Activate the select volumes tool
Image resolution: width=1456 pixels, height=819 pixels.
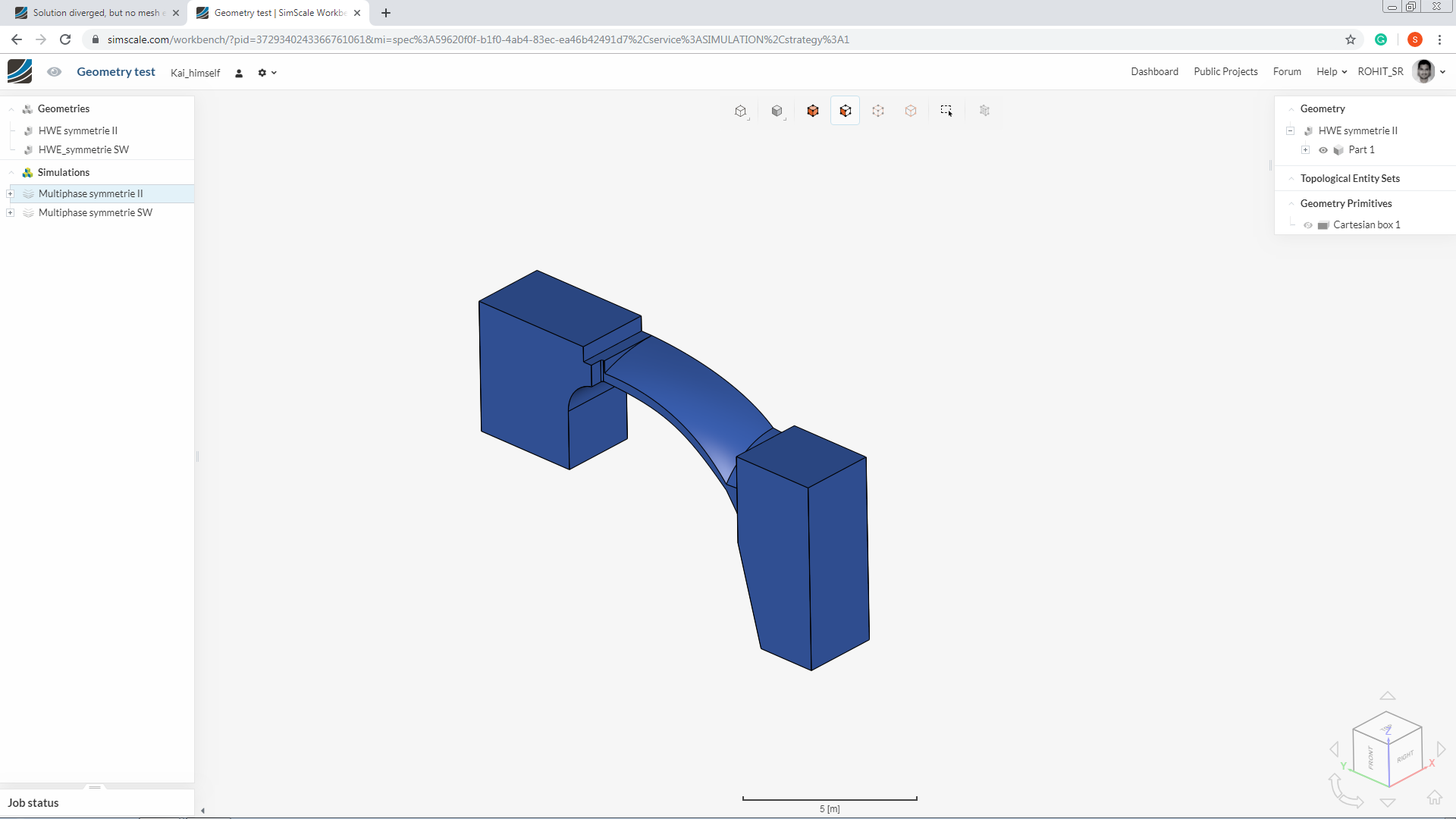tap(813, 111)
